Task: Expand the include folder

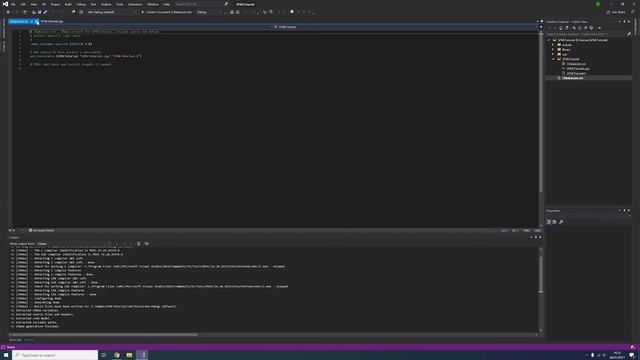Action: (553, 45)
